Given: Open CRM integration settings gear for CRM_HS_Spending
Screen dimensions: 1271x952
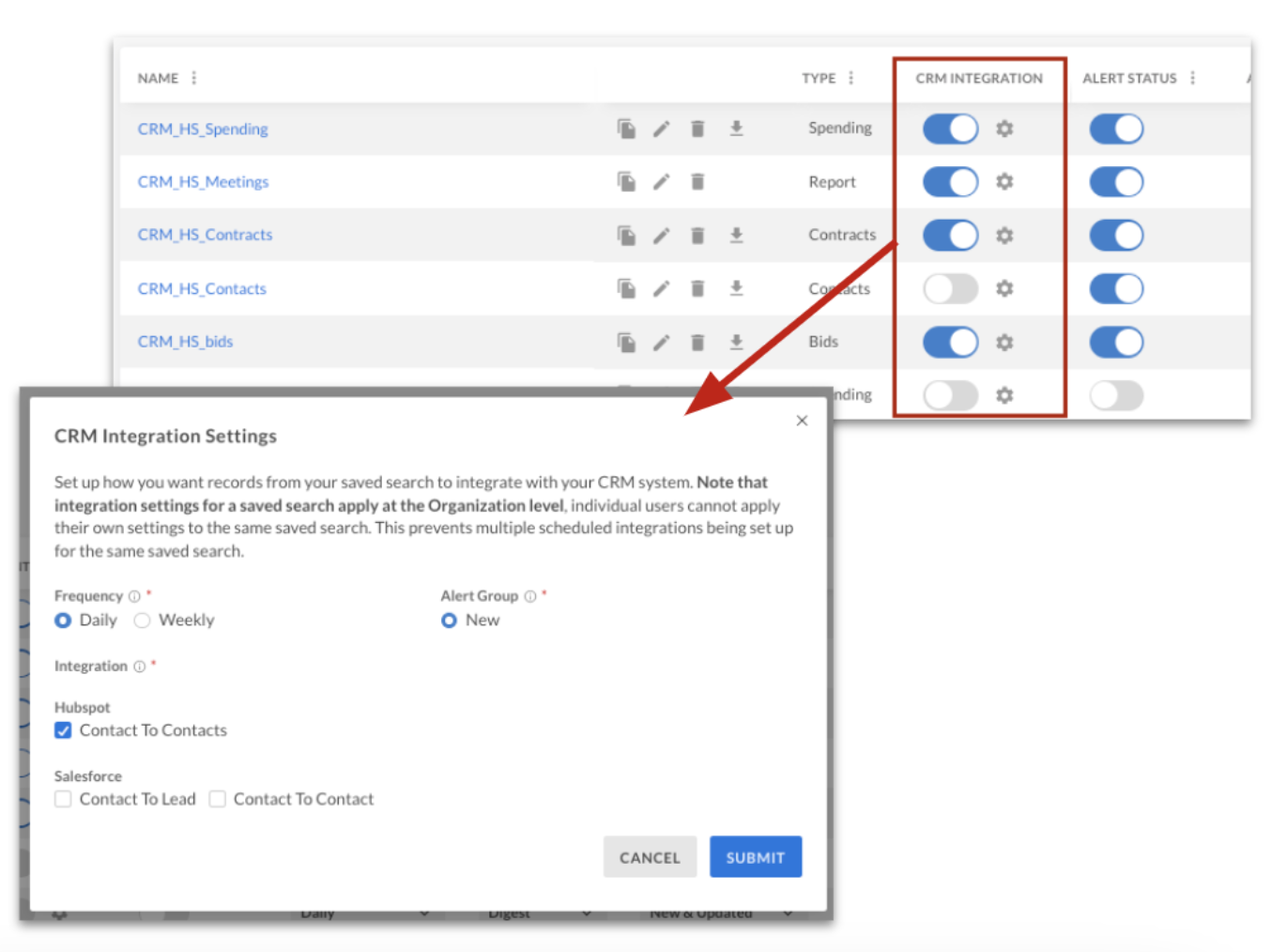Looking at the screenshot, I should tap(1004, 129).
